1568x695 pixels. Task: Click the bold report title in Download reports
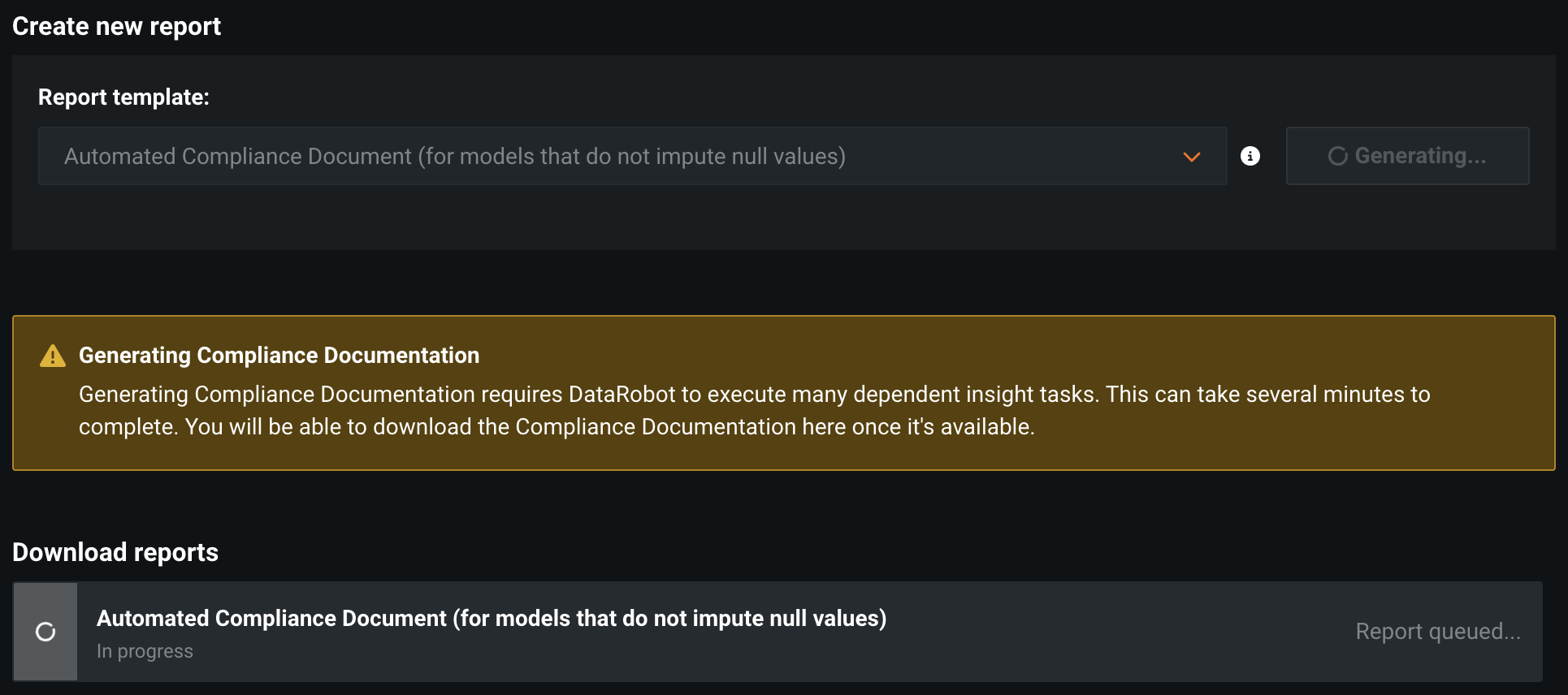[491, 619]
